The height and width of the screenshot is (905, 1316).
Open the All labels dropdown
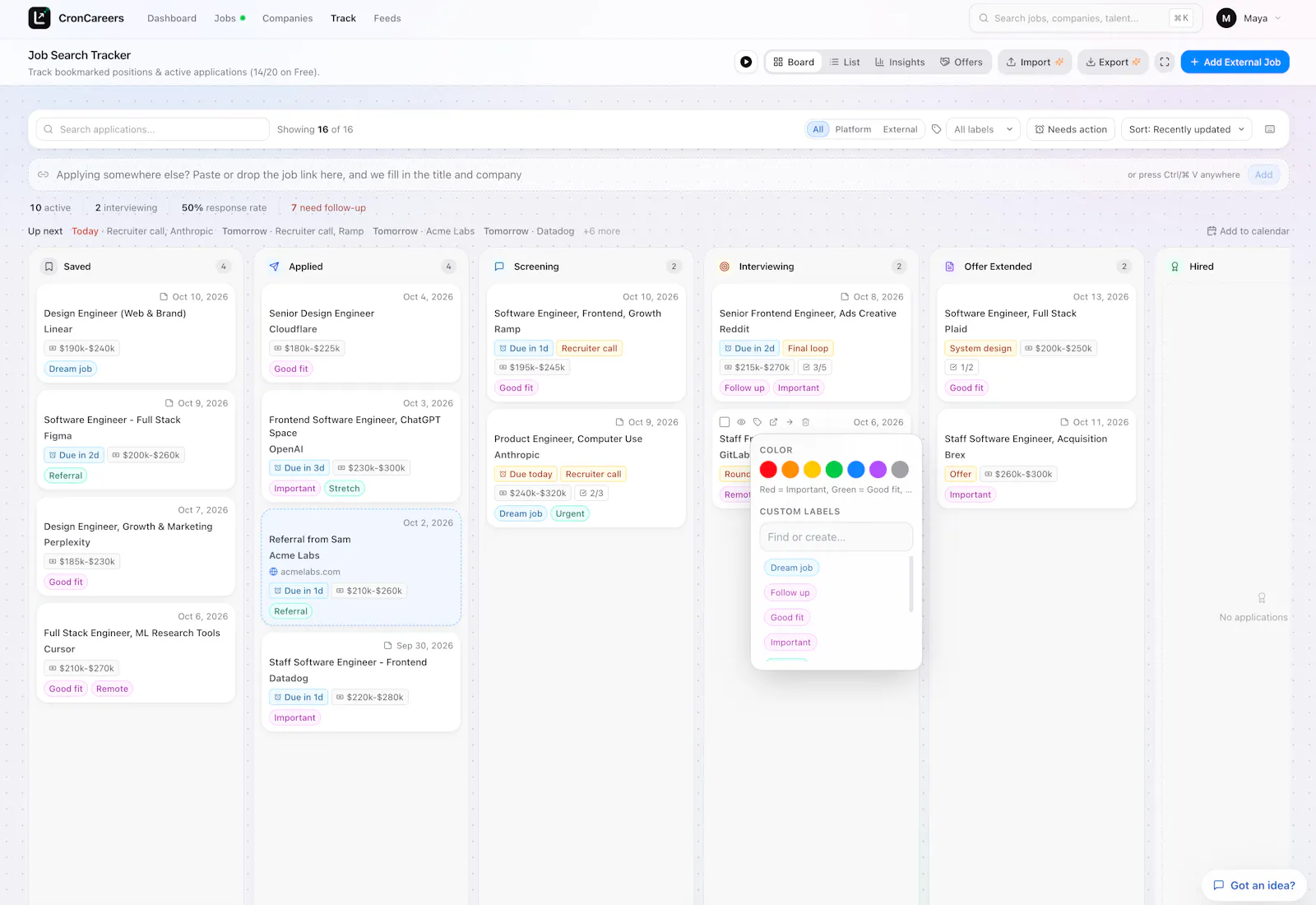pyautogui.click(x=984, y=129)
